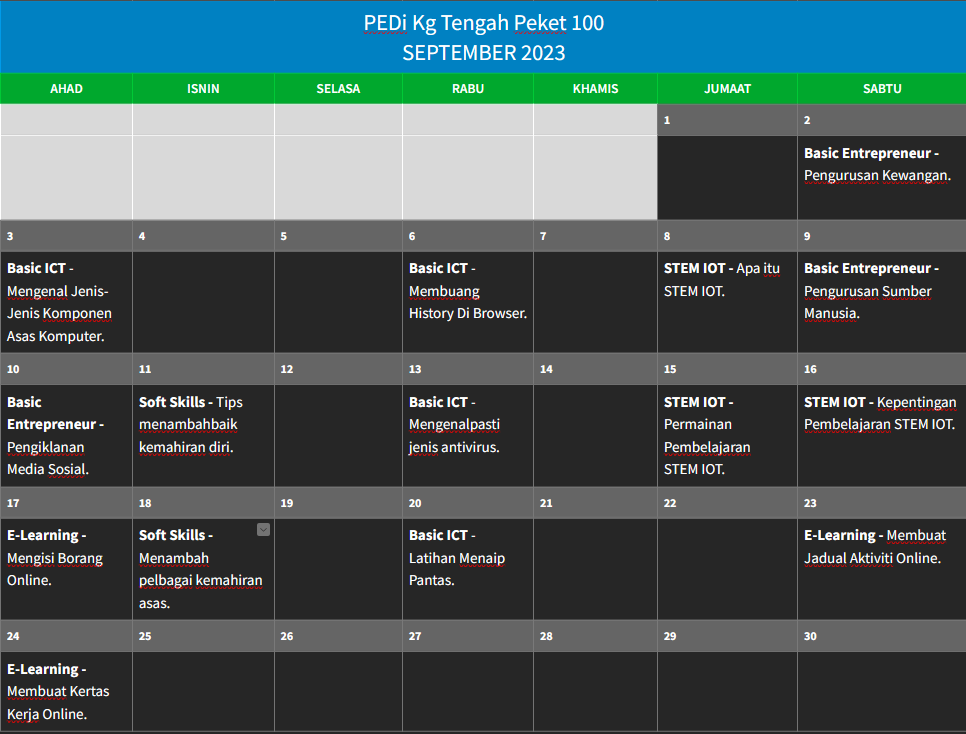Image resolution: width=966 pixels, height=734 pixels.
Task: Select the empty cell under day 25
Action: coord(203,691)
